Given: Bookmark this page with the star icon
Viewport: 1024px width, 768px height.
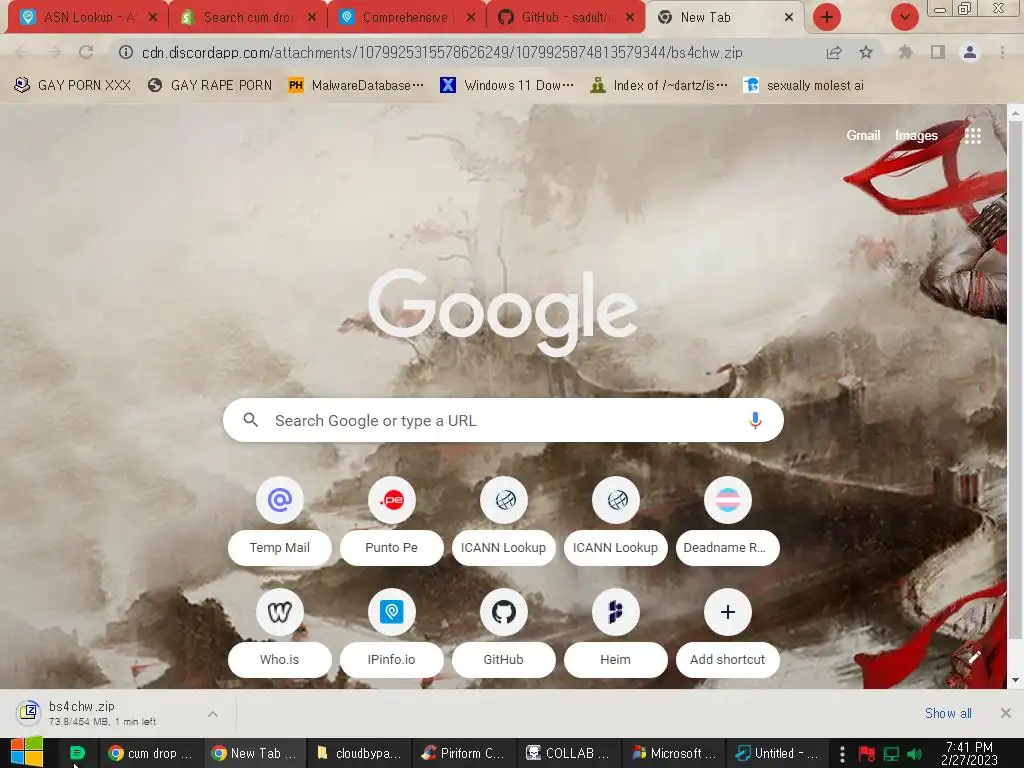Looking at the screenshot, I should tap(866, 52).
